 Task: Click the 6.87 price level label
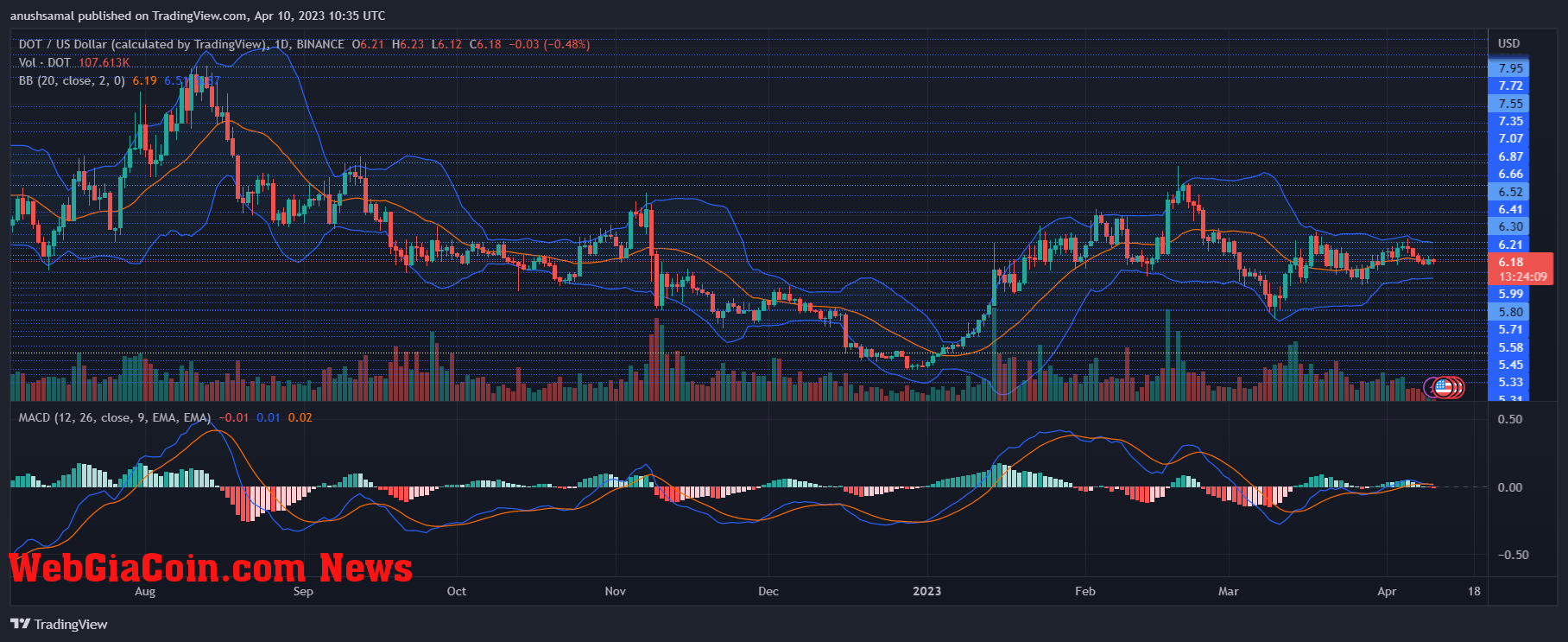(1510, 156)
